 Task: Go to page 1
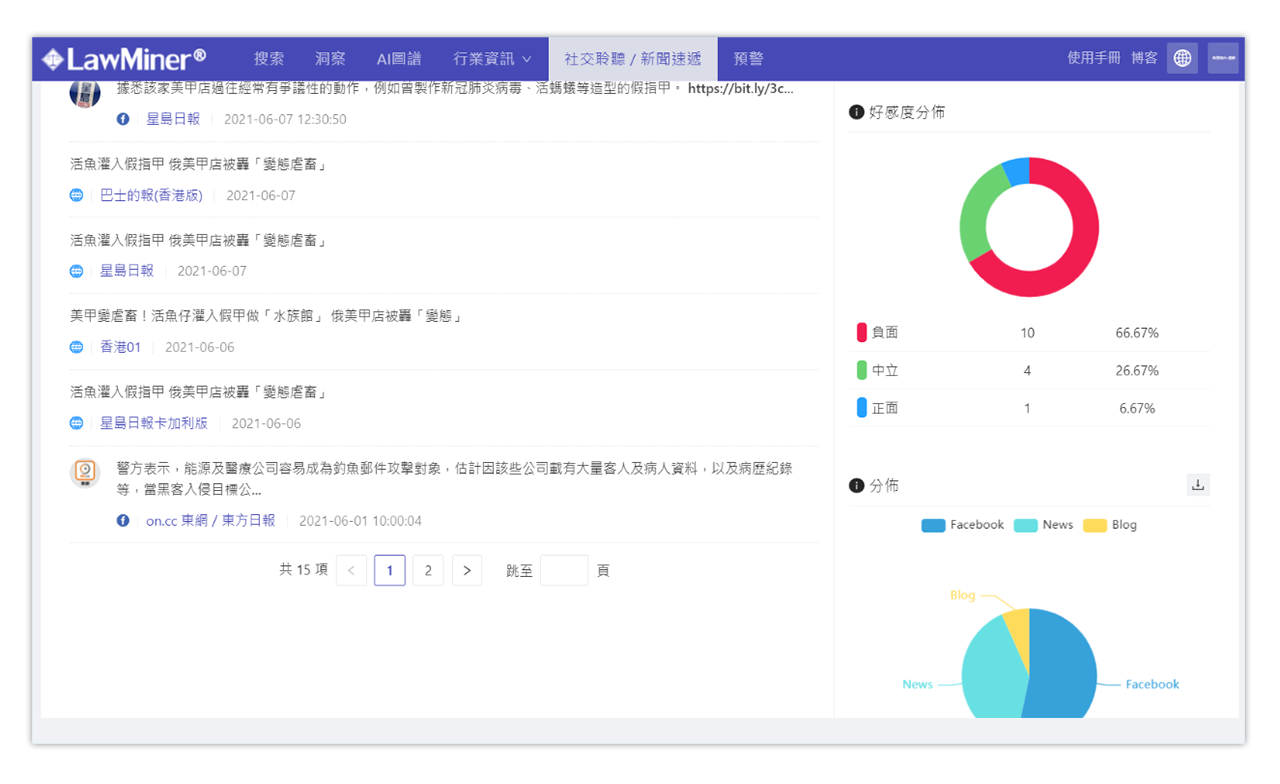point(390,570)
